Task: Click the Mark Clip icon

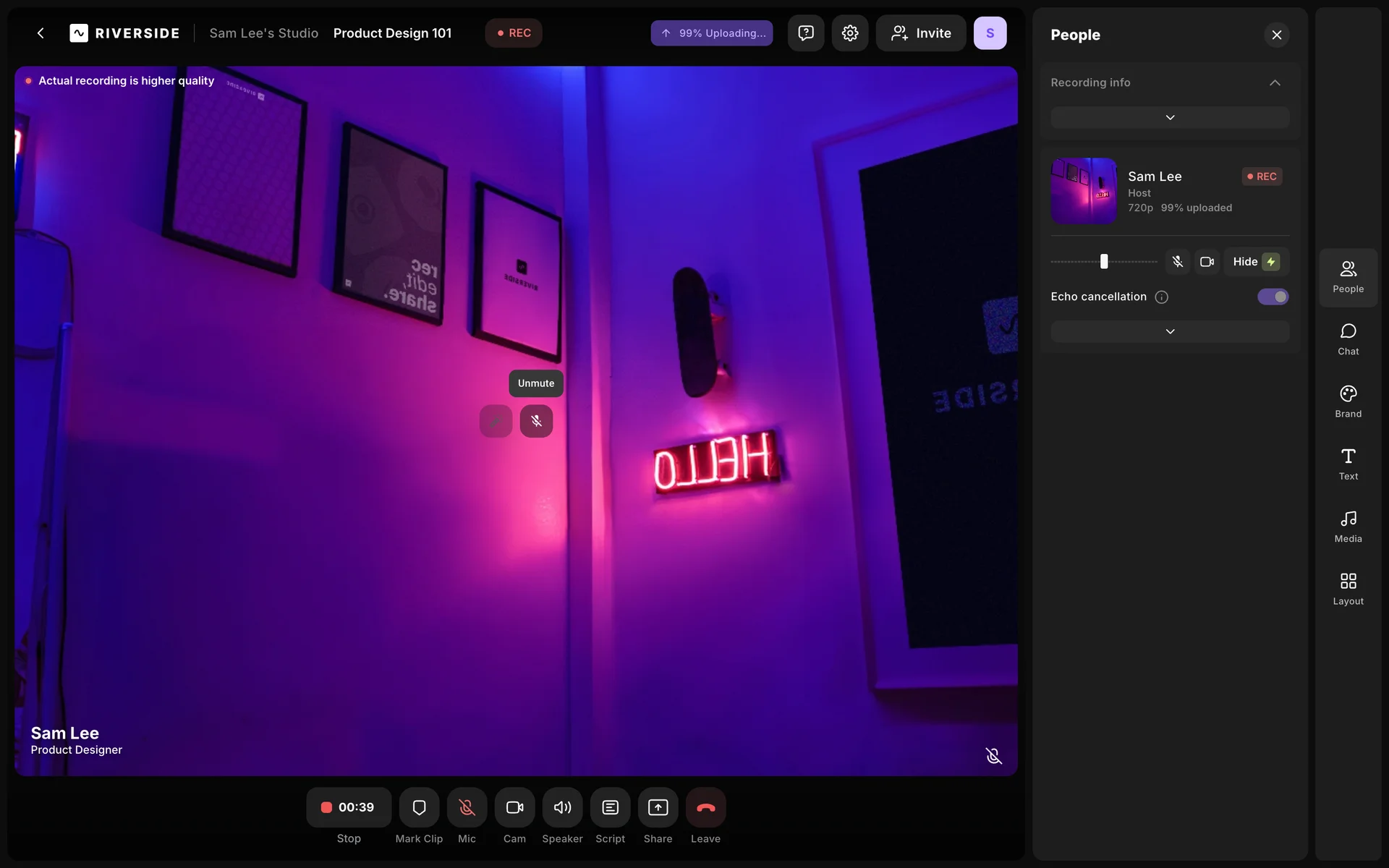Action: 419,807
